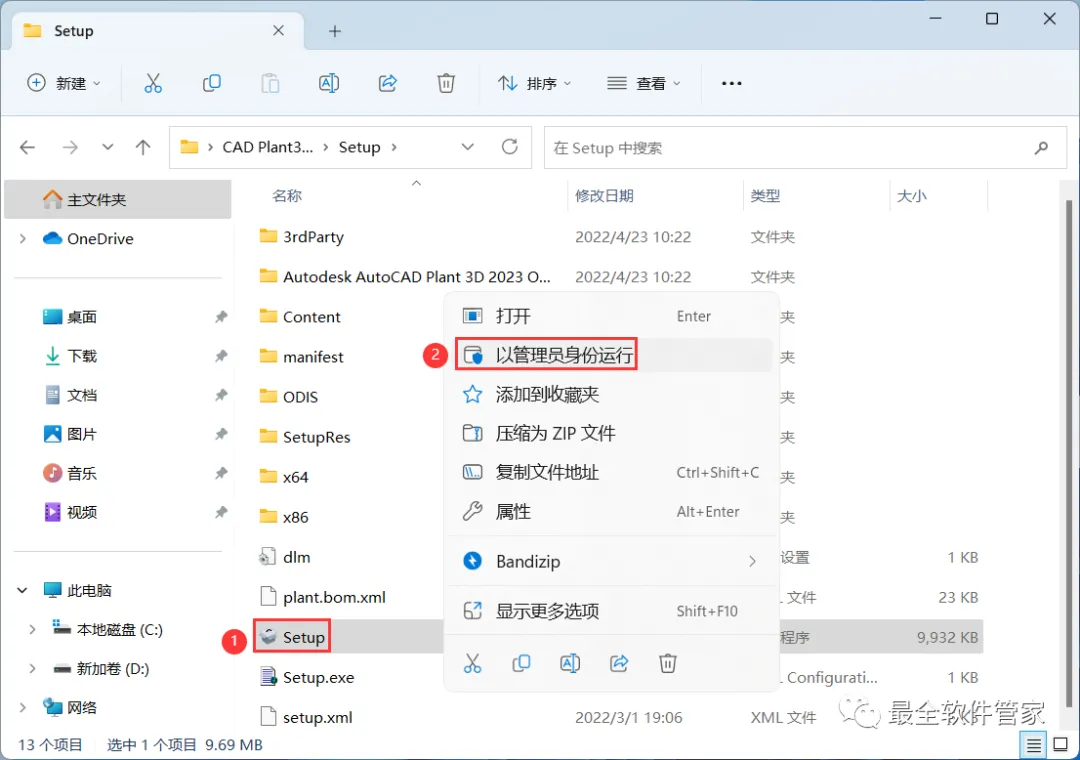The width and height of the screenshot is (1080, 760).
Task: Click the cut icon in context menu
Action: coord(472,664)
